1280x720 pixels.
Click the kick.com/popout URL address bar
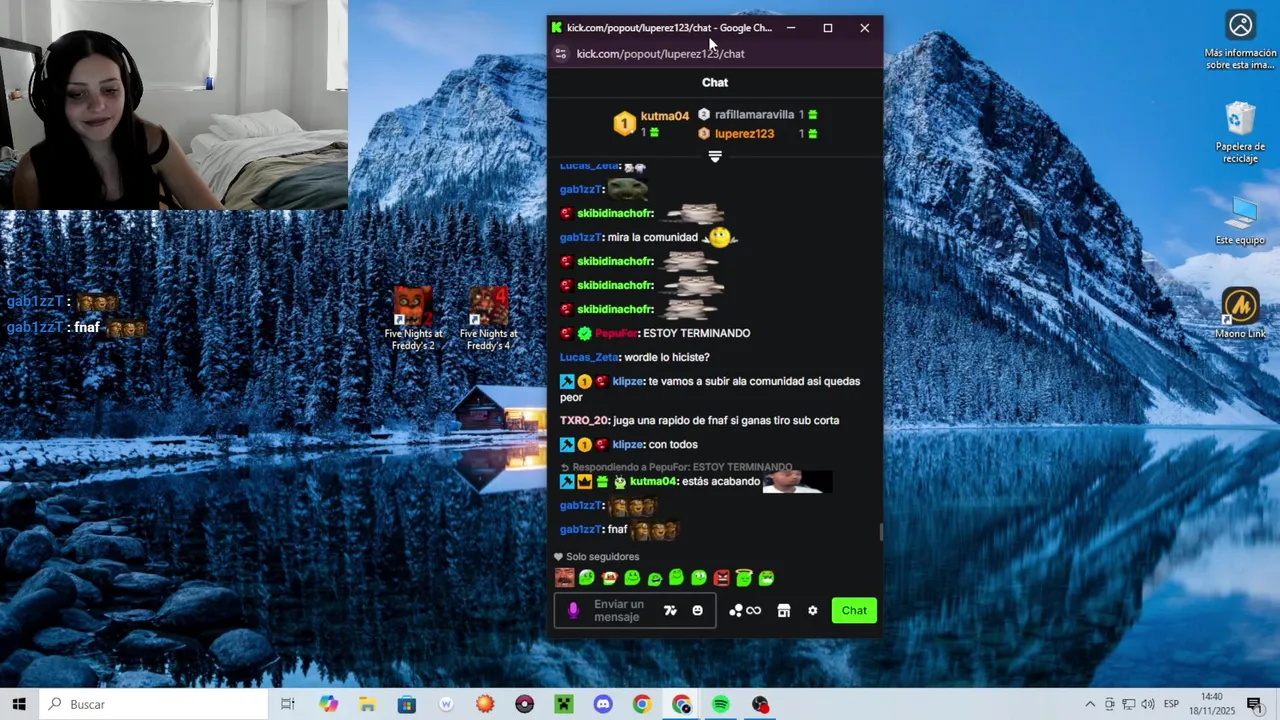click(x=660, y=54)
